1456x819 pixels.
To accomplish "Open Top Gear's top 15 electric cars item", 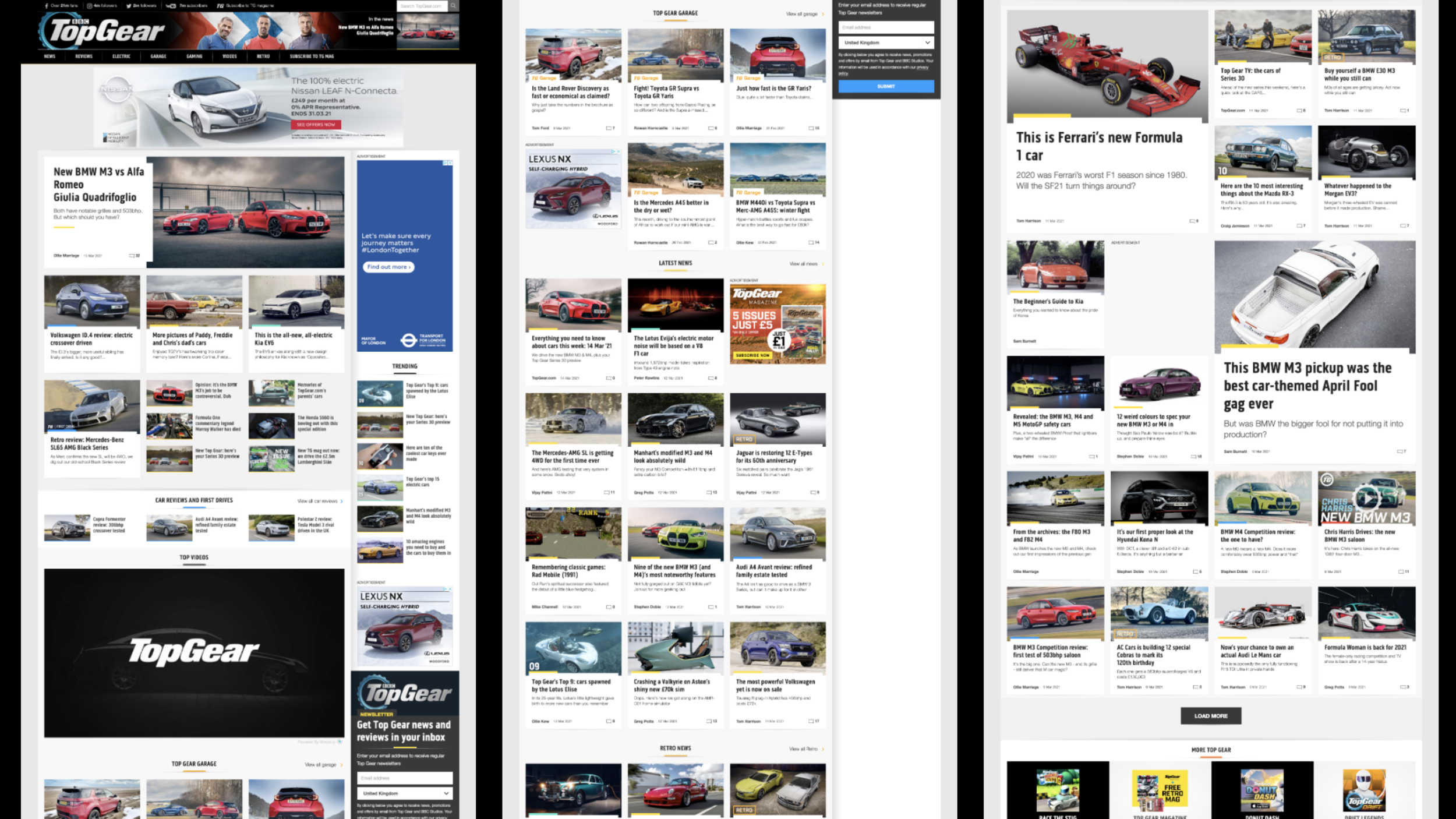I will [423, 482].
